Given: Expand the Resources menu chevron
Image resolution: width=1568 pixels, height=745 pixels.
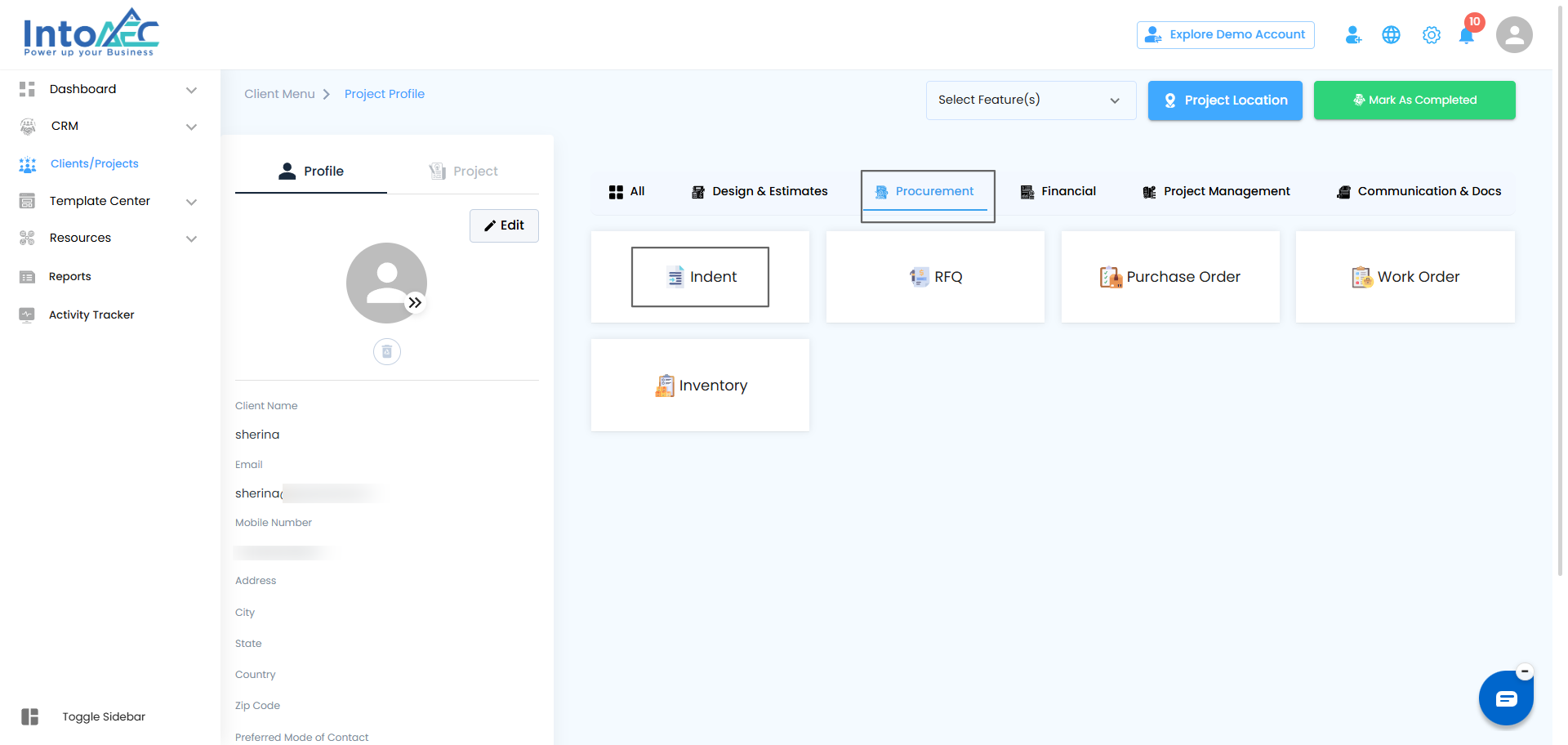Looking at the screenshot, I should point(191,239).
